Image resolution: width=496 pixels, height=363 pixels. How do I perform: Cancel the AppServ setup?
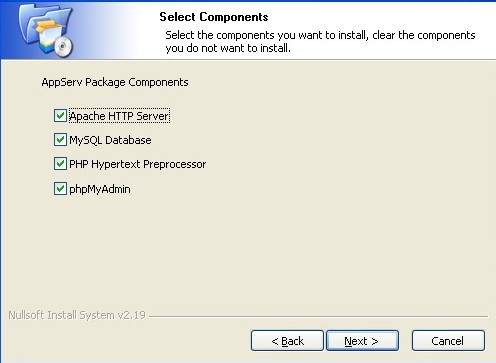tap(448, 341)
